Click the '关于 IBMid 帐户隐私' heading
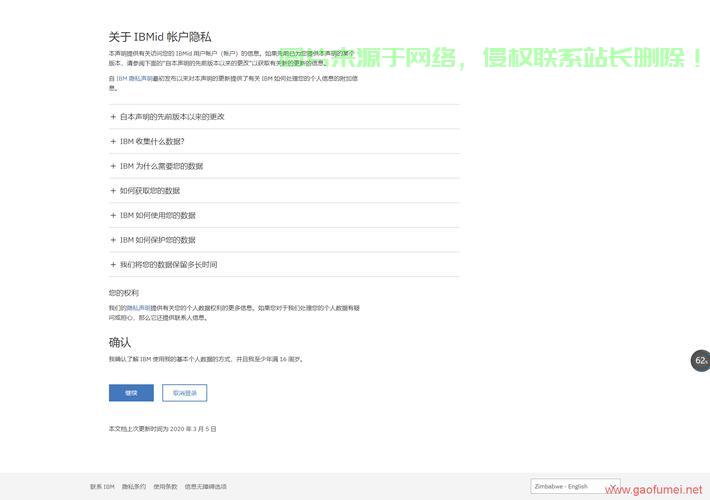 click(160, 37)
